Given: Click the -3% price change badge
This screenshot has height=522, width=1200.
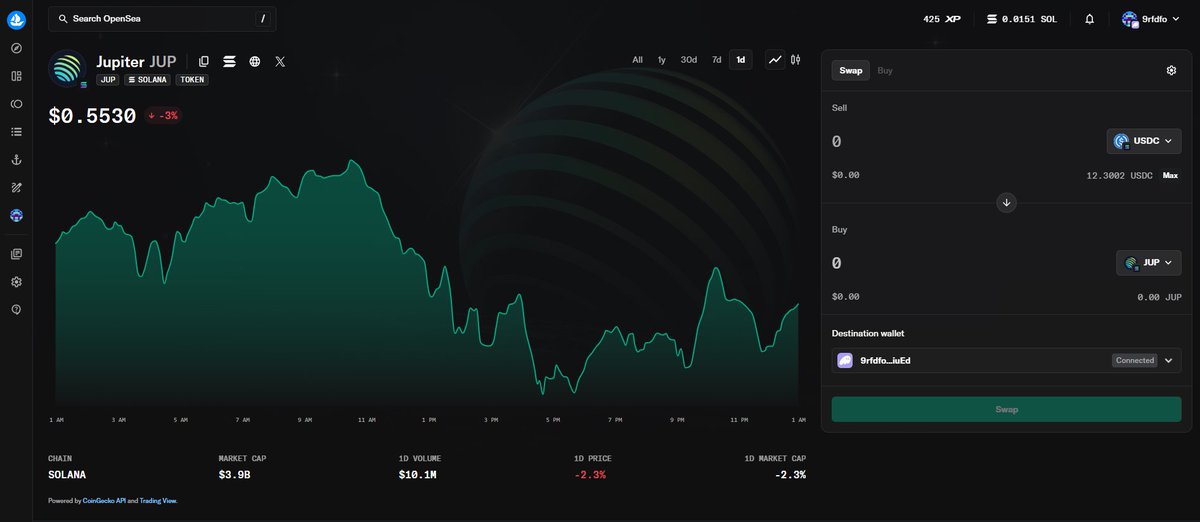Looking at the screenshot, I should click(163, 115).
